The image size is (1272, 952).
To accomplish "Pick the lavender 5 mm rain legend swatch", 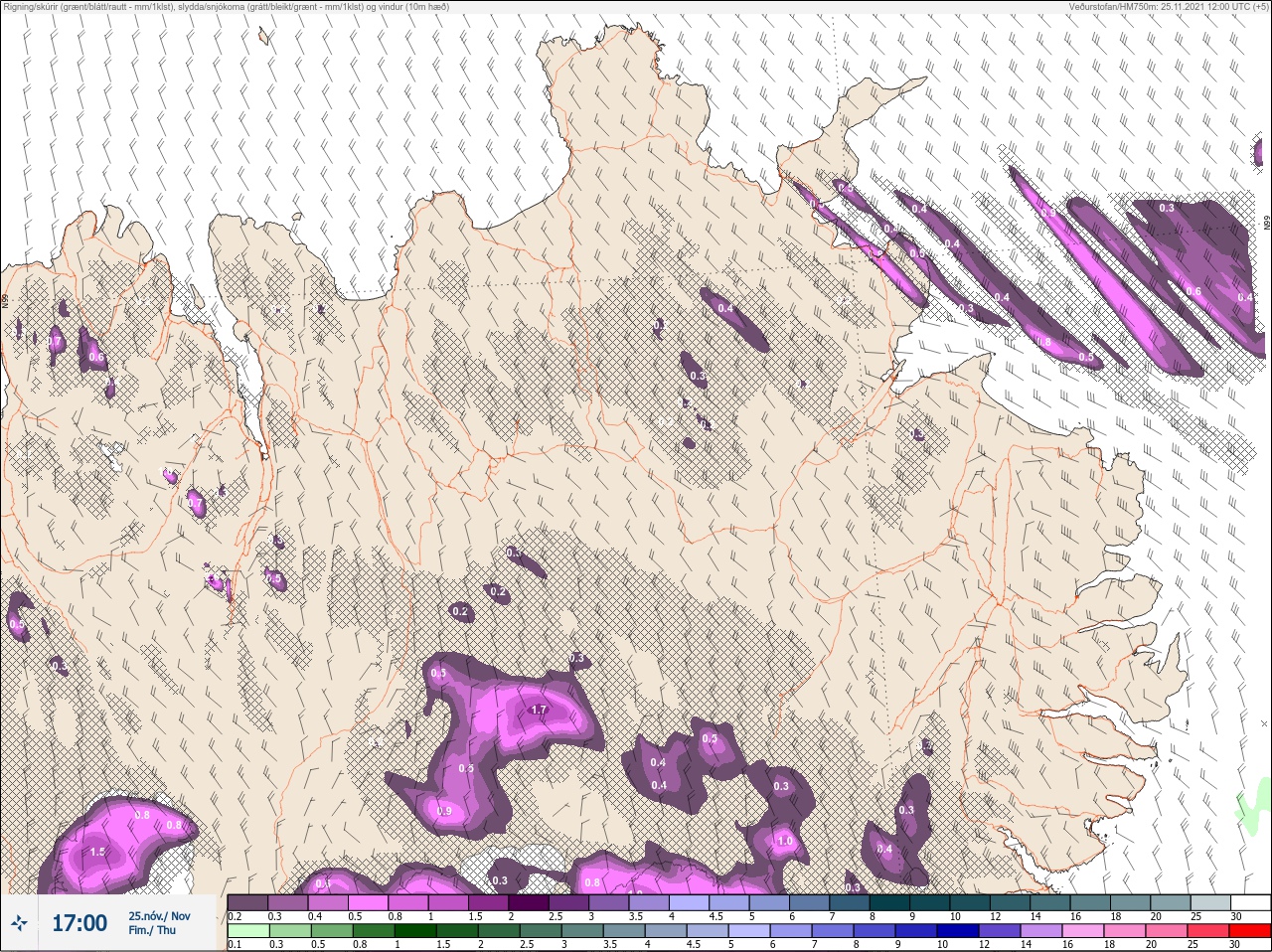I will (x=749, y=931).
